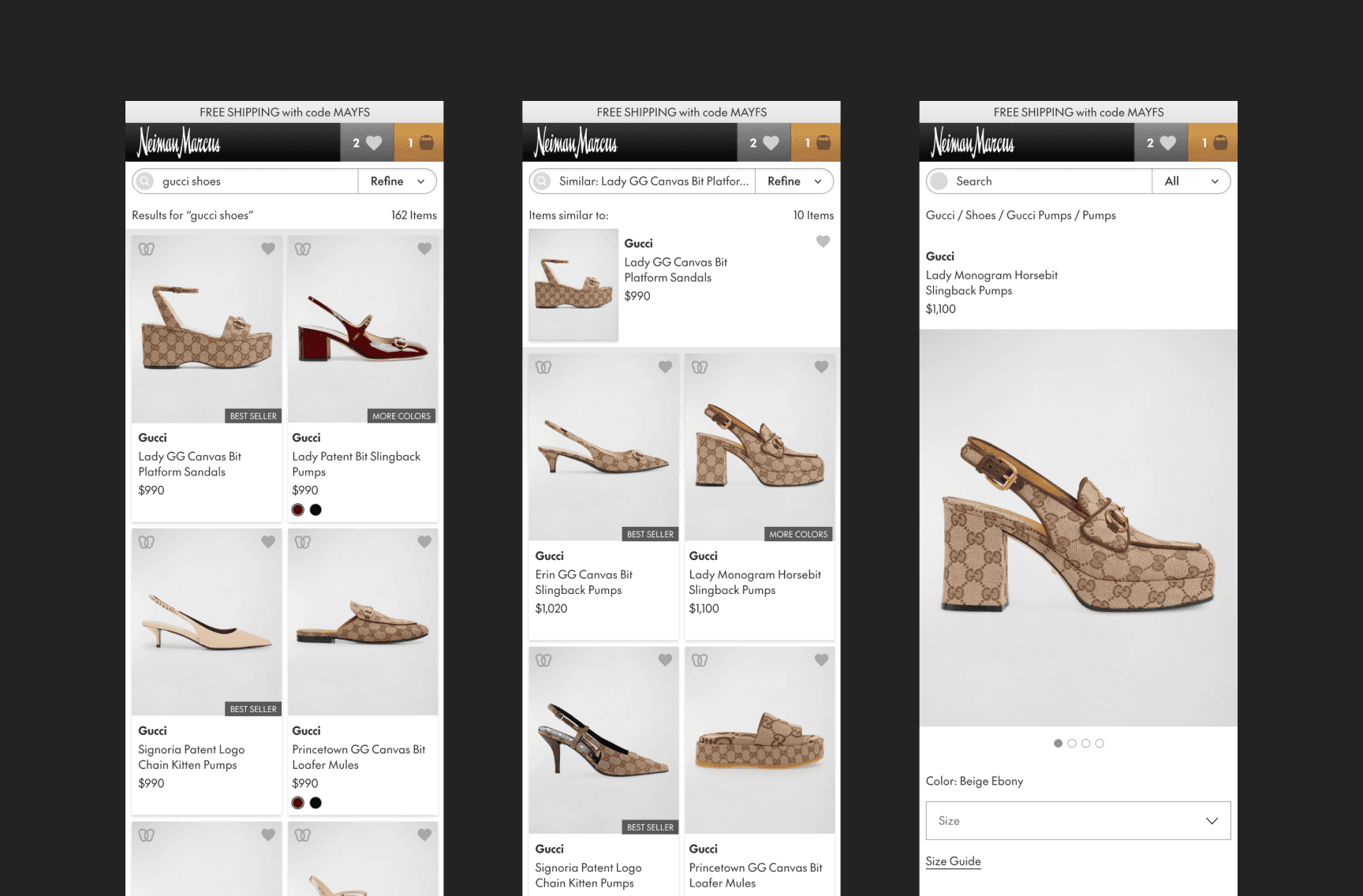Open Refine dropdown beside gucci shoes search
The height and width of the screenshot is (896, 1363).
pos(398,181)
